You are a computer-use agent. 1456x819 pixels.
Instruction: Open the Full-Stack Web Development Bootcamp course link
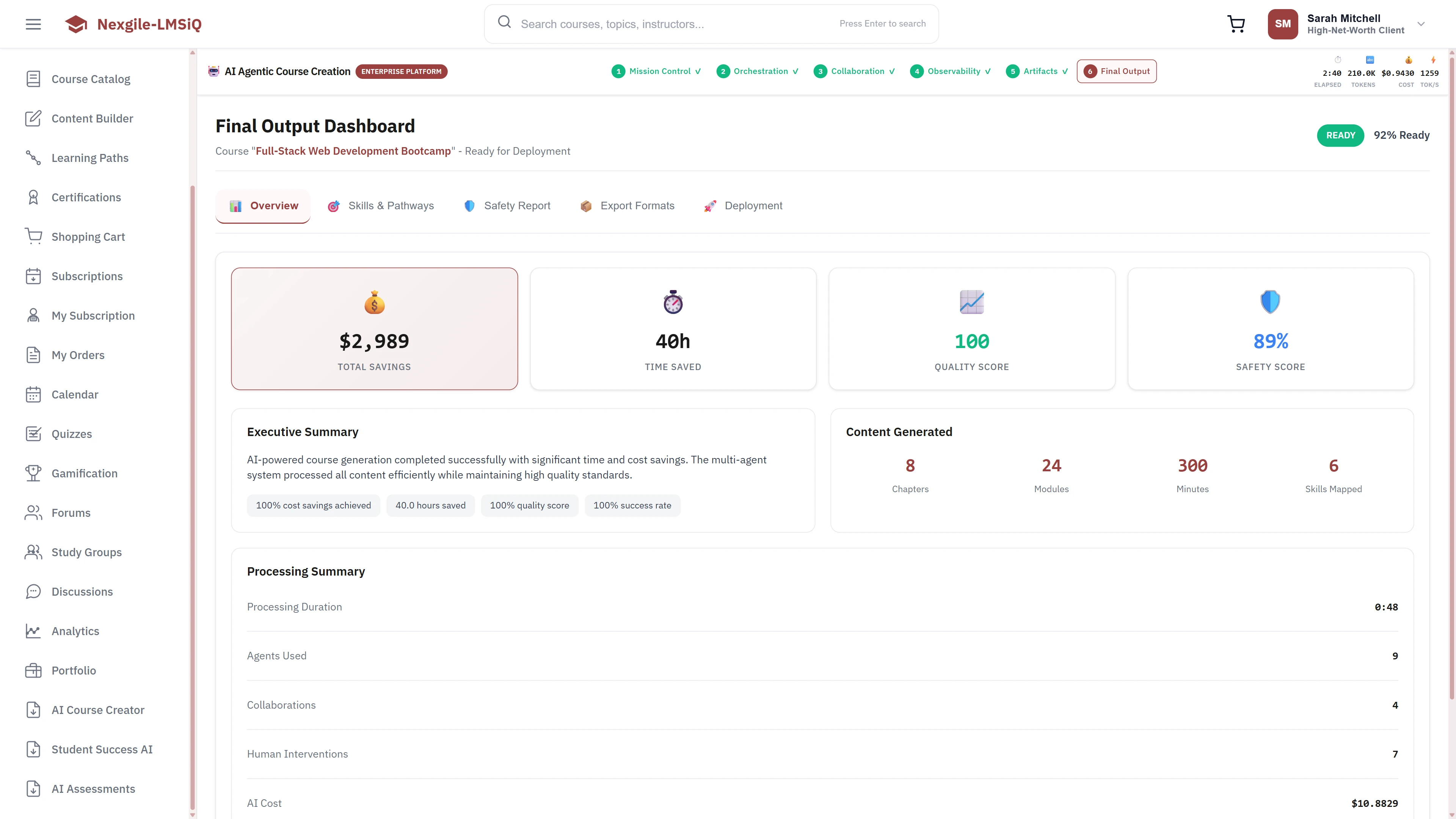coord(353,151)
